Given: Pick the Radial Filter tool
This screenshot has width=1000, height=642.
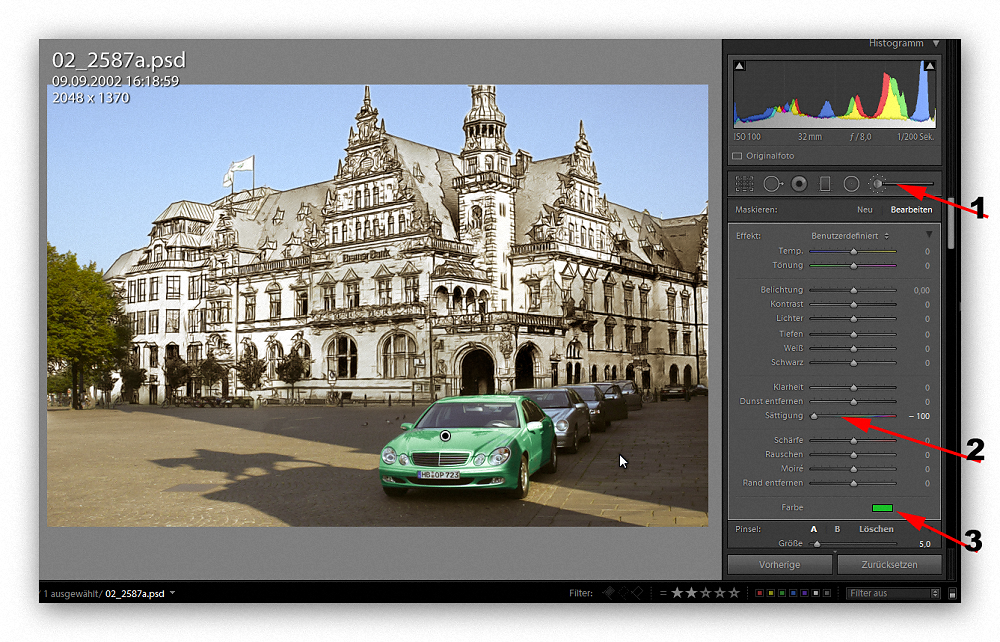Looking at the screenshot, I should click(x=851, y=184).
